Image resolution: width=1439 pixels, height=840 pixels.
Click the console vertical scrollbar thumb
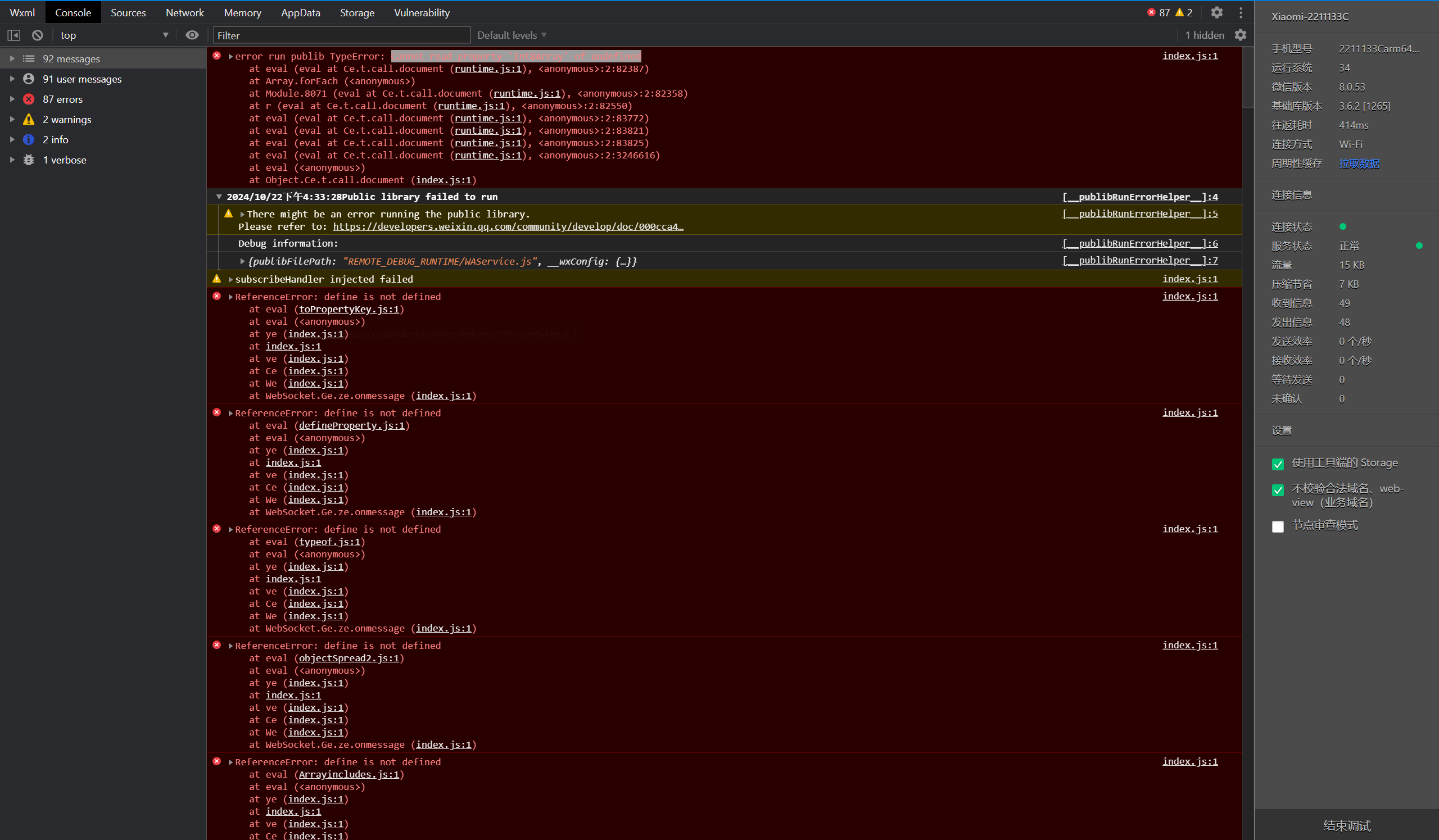(x=1248, y=78)
